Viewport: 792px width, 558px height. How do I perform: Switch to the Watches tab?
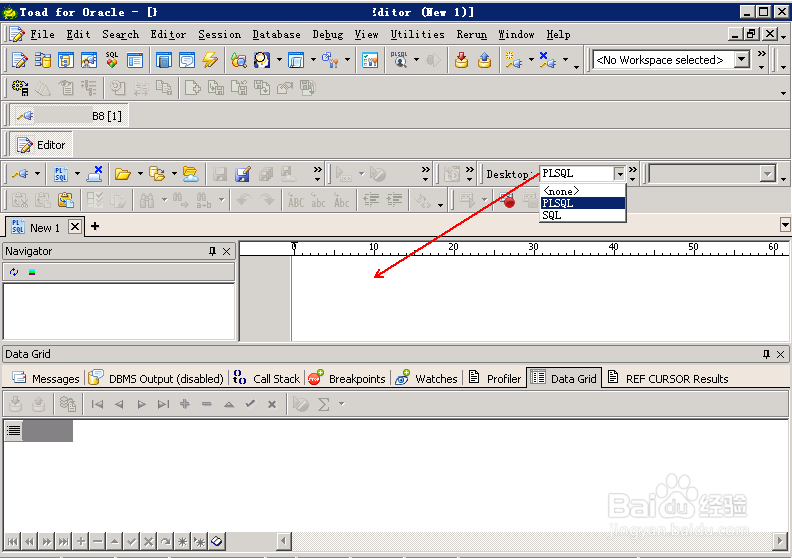pyautogui.click(x=426, y=379)
